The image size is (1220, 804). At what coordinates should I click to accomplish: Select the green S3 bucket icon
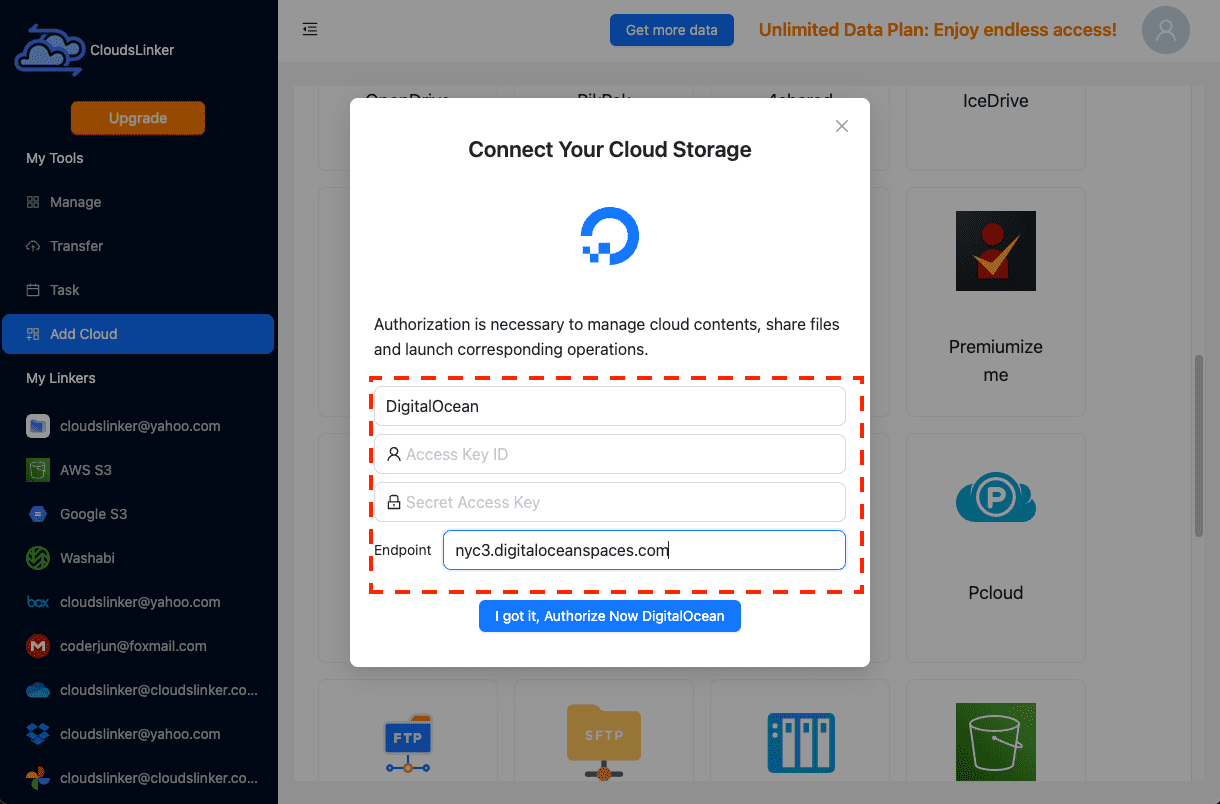tap(996, 743)
